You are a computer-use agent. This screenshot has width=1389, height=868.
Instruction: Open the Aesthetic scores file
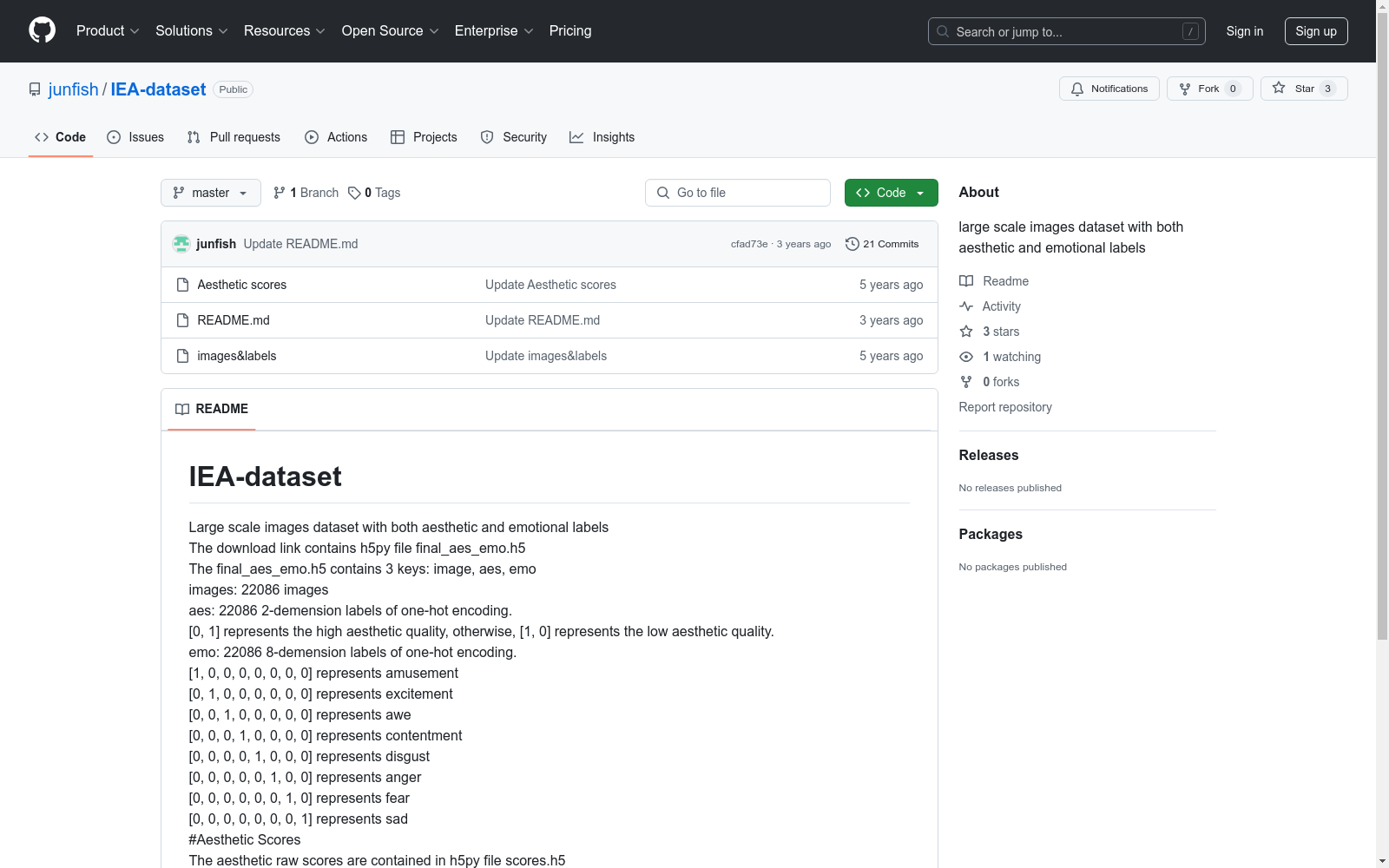242,285
